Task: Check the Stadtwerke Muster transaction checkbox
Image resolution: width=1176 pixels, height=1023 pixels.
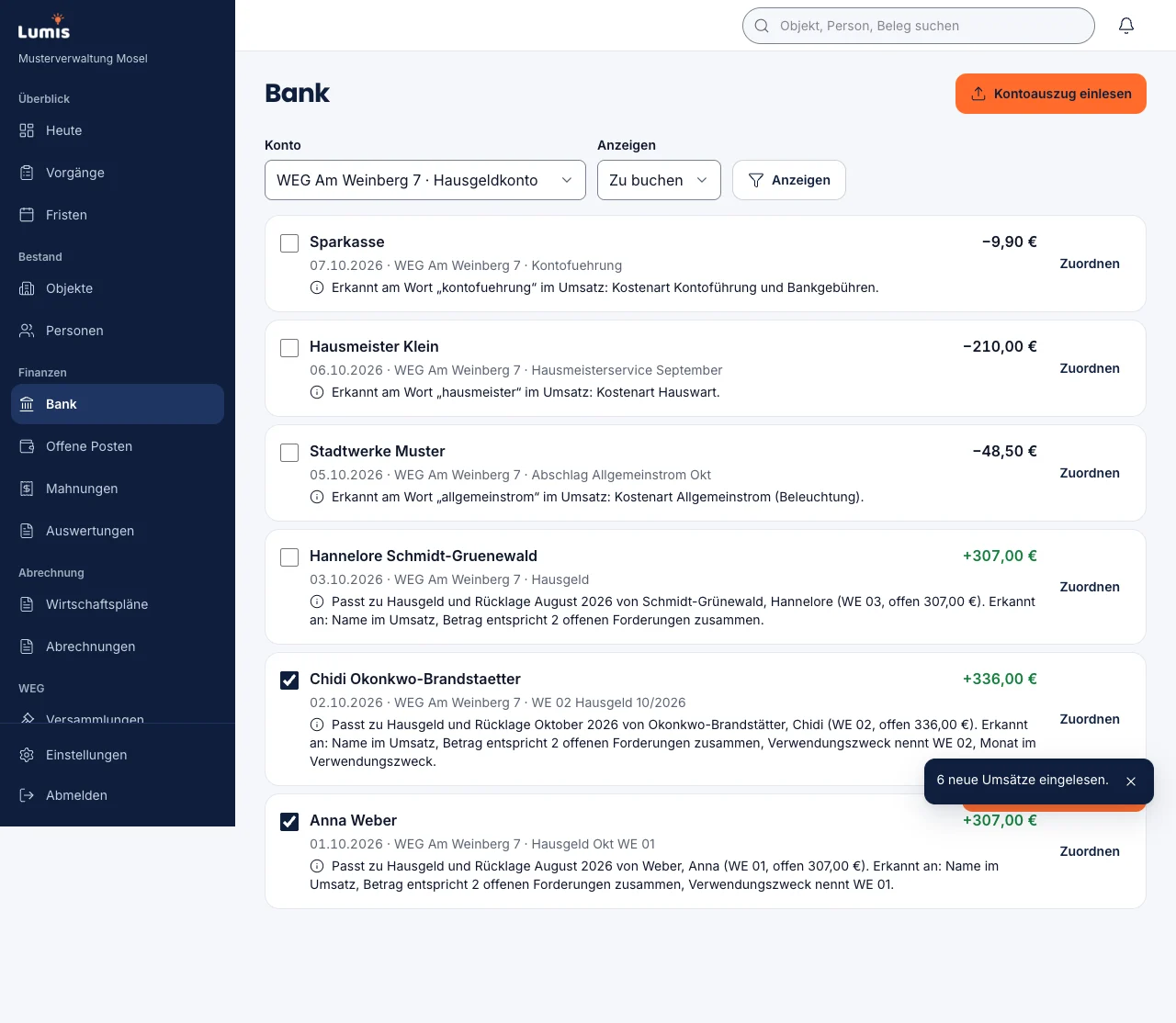Action: pyautogui.click(x=289, y=453)
